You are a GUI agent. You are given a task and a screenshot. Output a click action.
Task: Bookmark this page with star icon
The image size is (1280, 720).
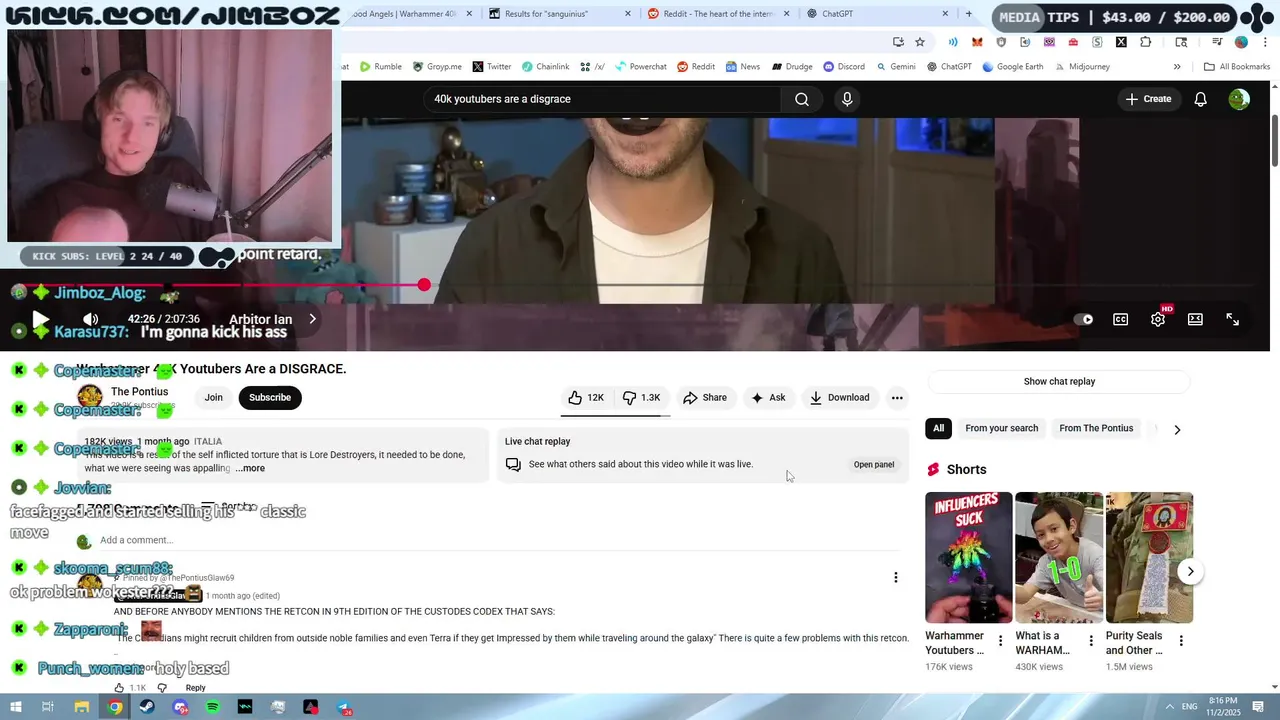pyautogui.click(x=920, y=42)
